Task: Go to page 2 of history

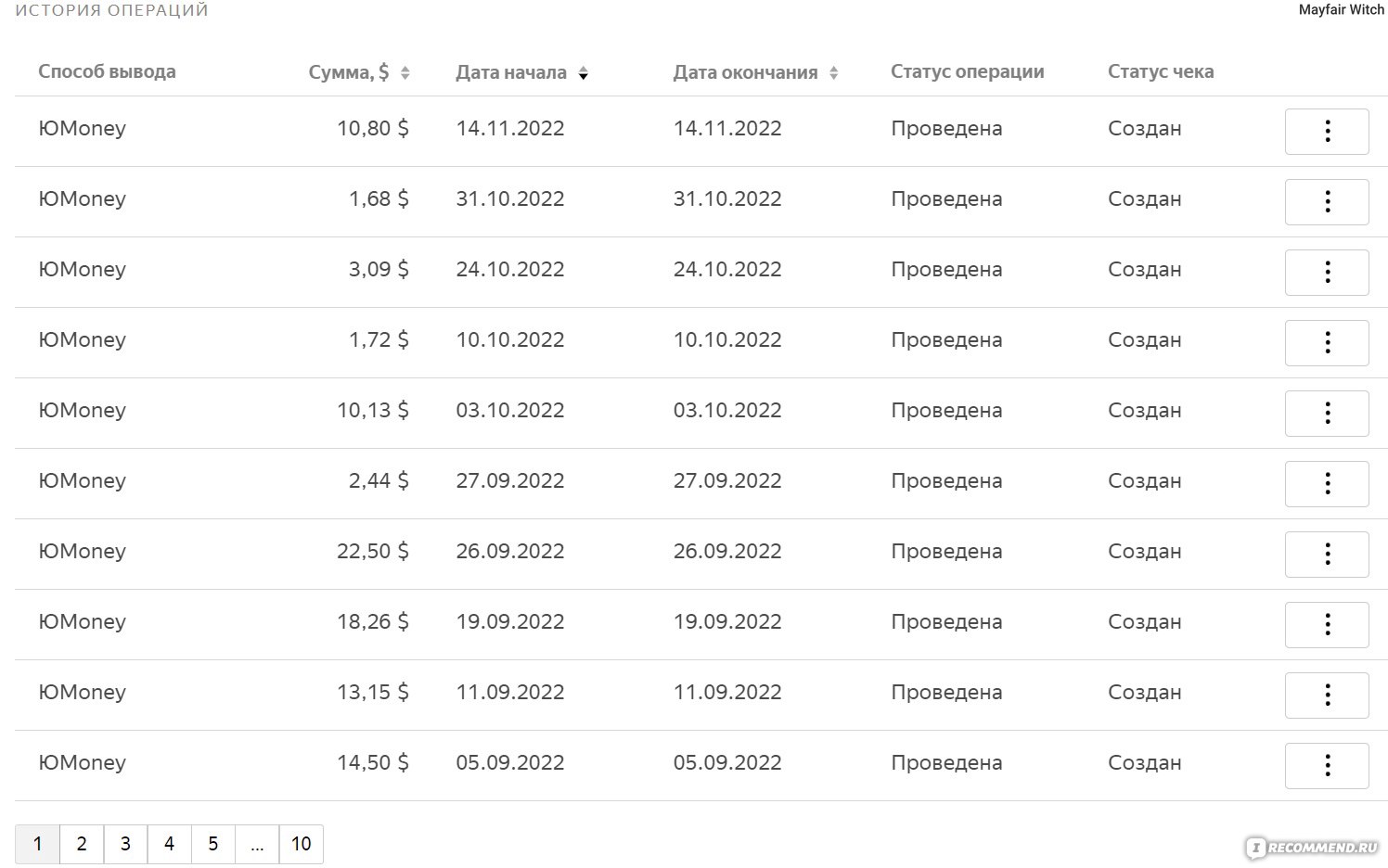Action: pyautogui.click(x=82, y=844)
